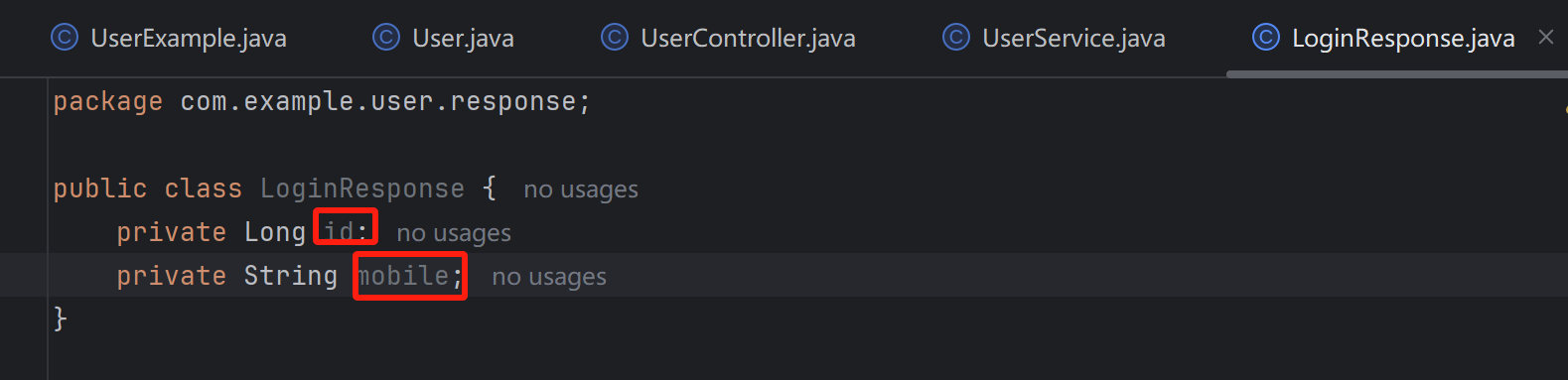Click the class icon on UserController.java tab
1568x380 pixels.
point(615,38)
